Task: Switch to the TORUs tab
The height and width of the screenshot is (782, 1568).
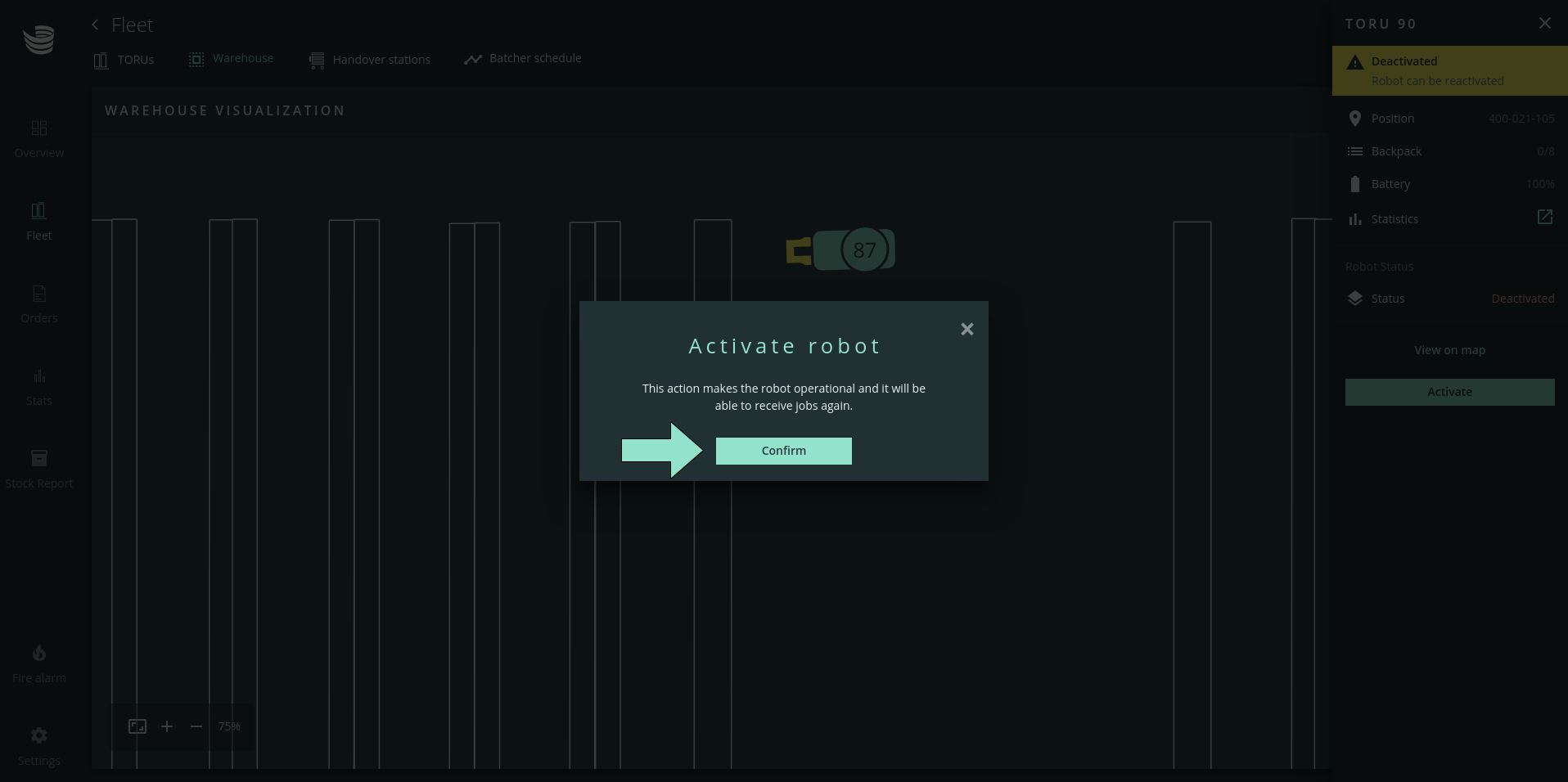Action: coord(124,60)
